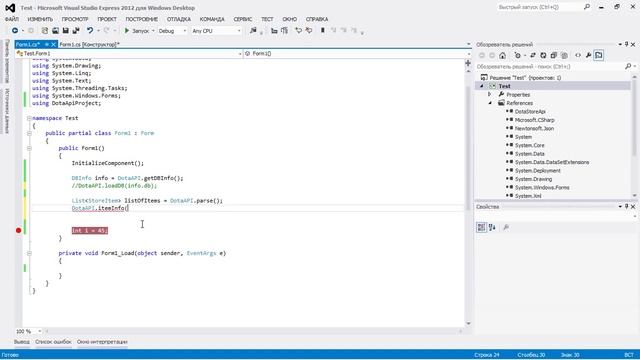Click the New Project toolbar icon
The width and height of the screenshot is (640, 360).
pyautogui.click(x=44, y=31)
